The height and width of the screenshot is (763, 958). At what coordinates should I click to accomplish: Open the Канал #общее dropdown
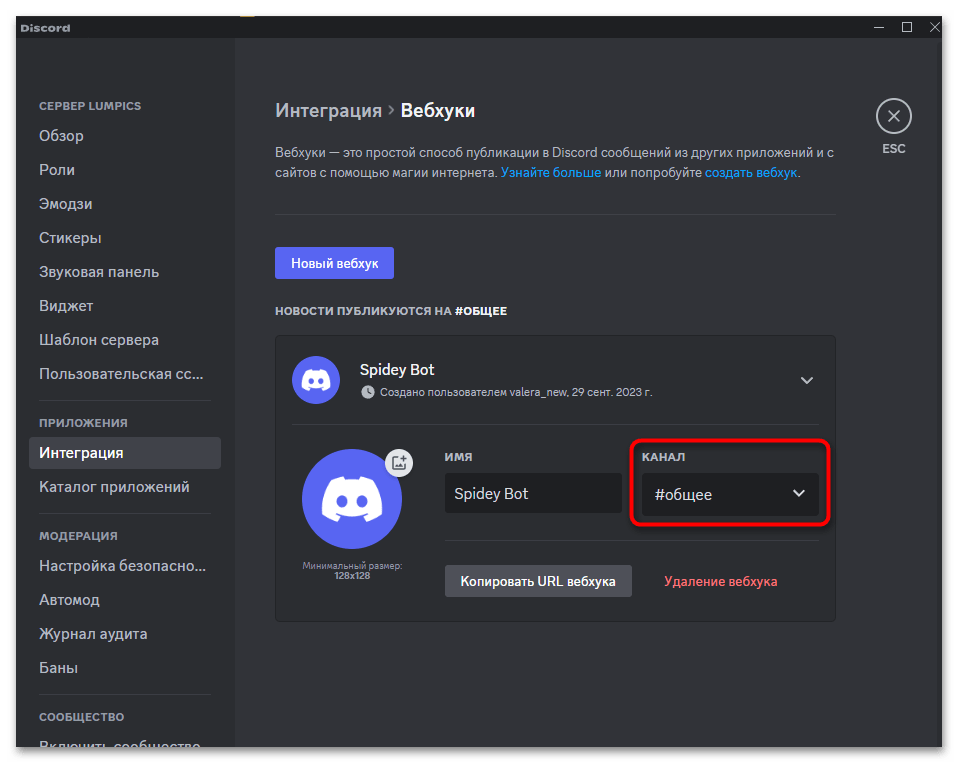tap(730, 494)
